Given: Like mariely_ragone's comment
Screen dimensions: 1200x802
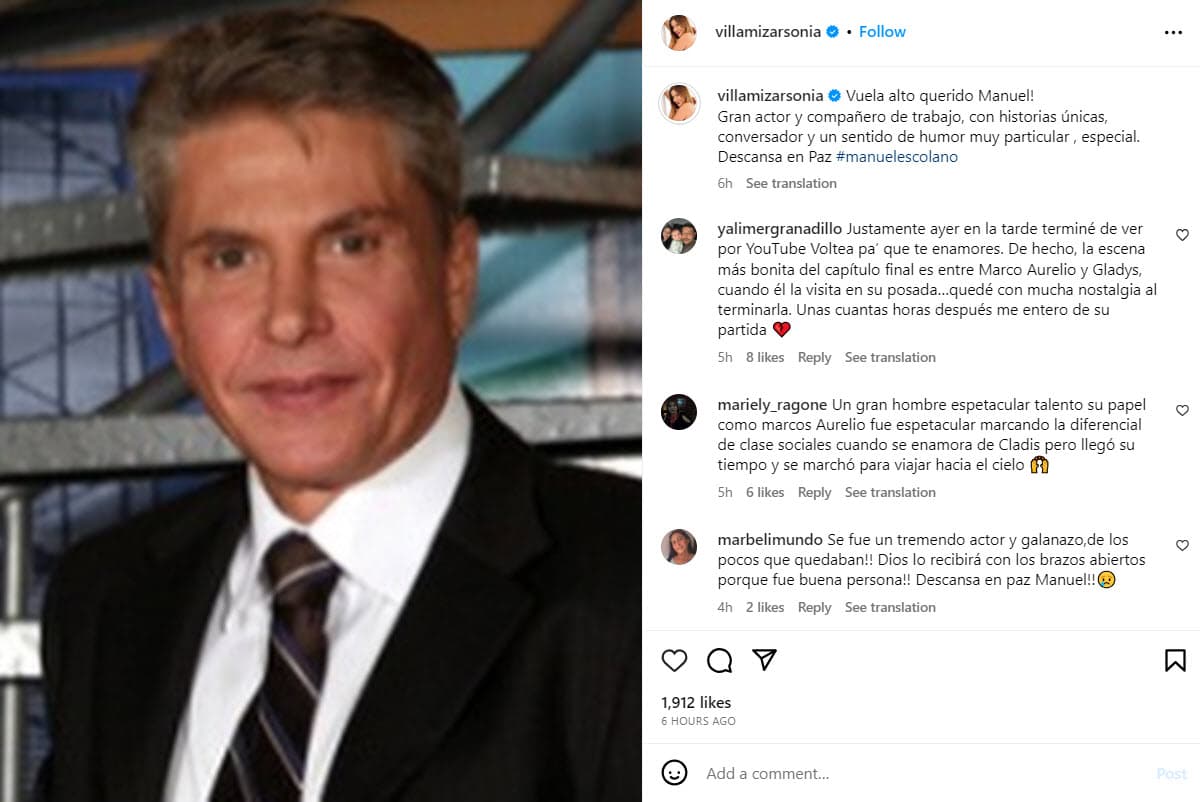Looking at the screenshot, I should (x=1182, y=411).
